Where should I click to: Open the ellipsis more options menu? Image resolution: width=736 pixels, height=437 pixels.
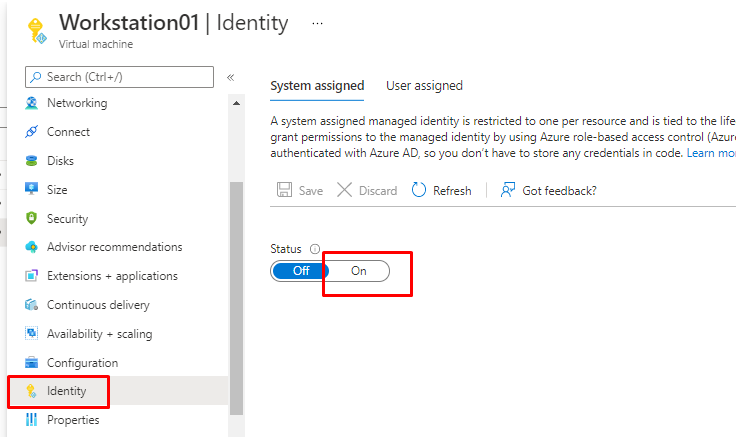pyautogui.click(x=318, y=22)
